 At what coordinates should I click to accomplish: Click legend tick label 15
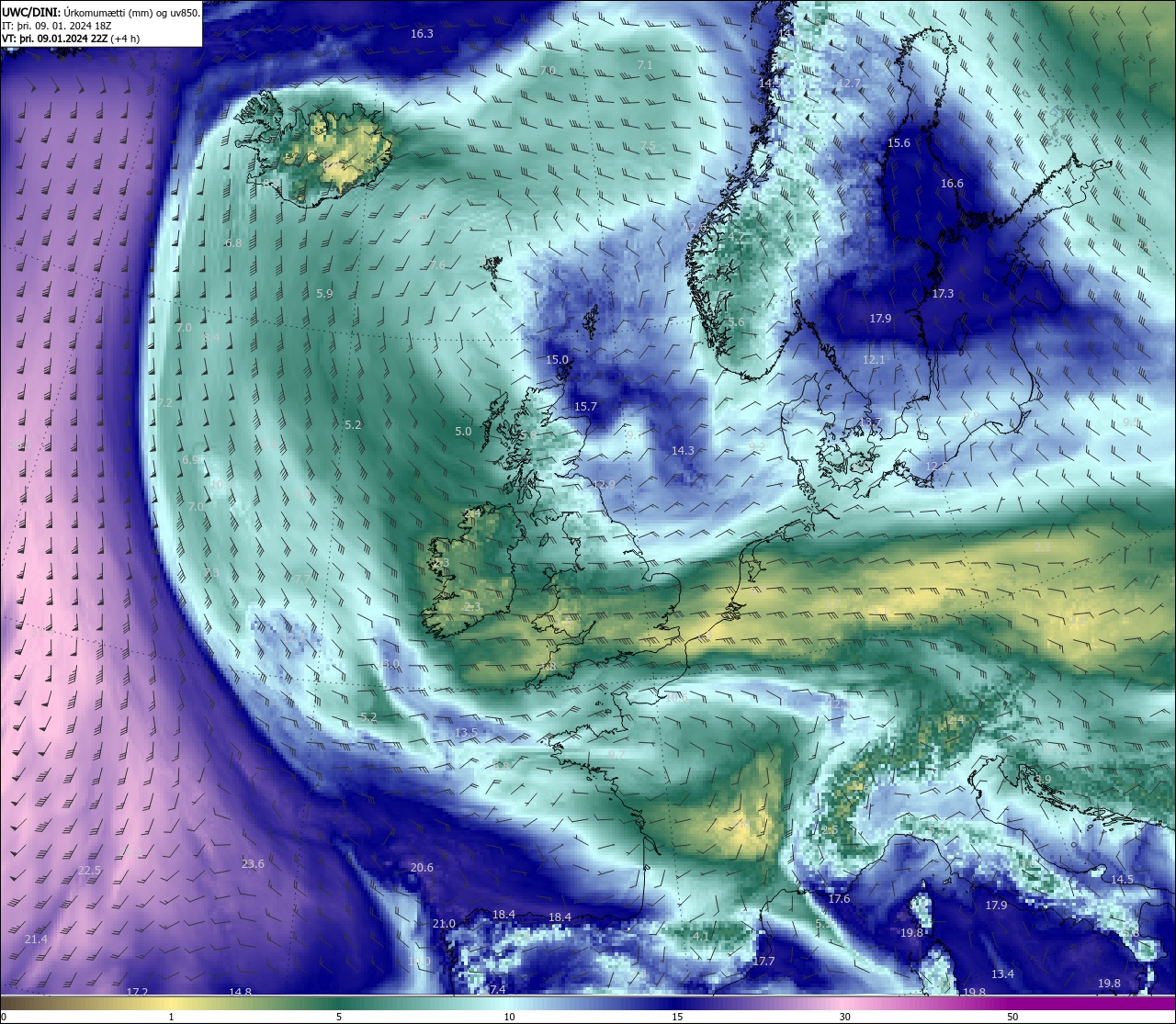click(x=677, y=1017)
